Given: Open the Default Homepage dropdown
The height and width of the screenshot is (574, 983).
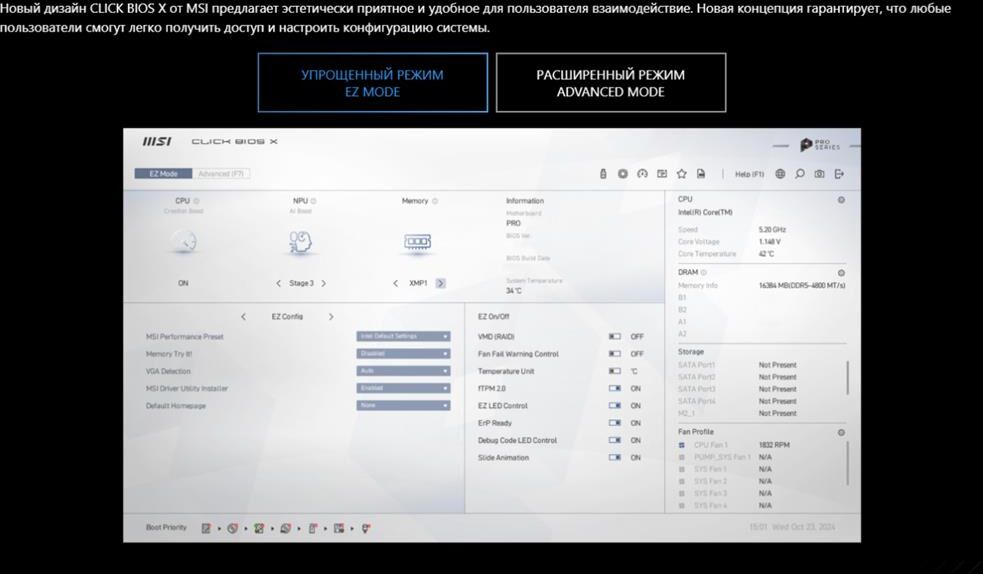Looking at the screenshot, I should (403, 406).
